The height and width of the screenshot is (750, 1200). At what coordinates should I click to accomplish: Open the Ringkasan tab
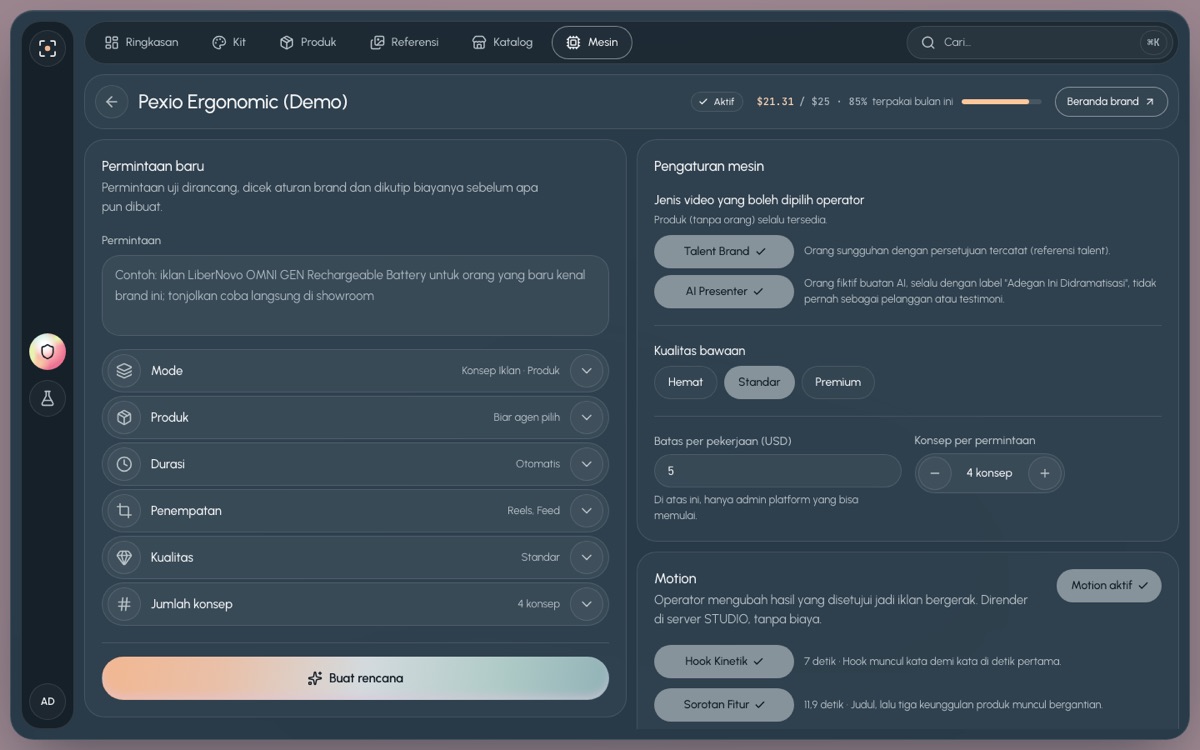pos(141,42)
